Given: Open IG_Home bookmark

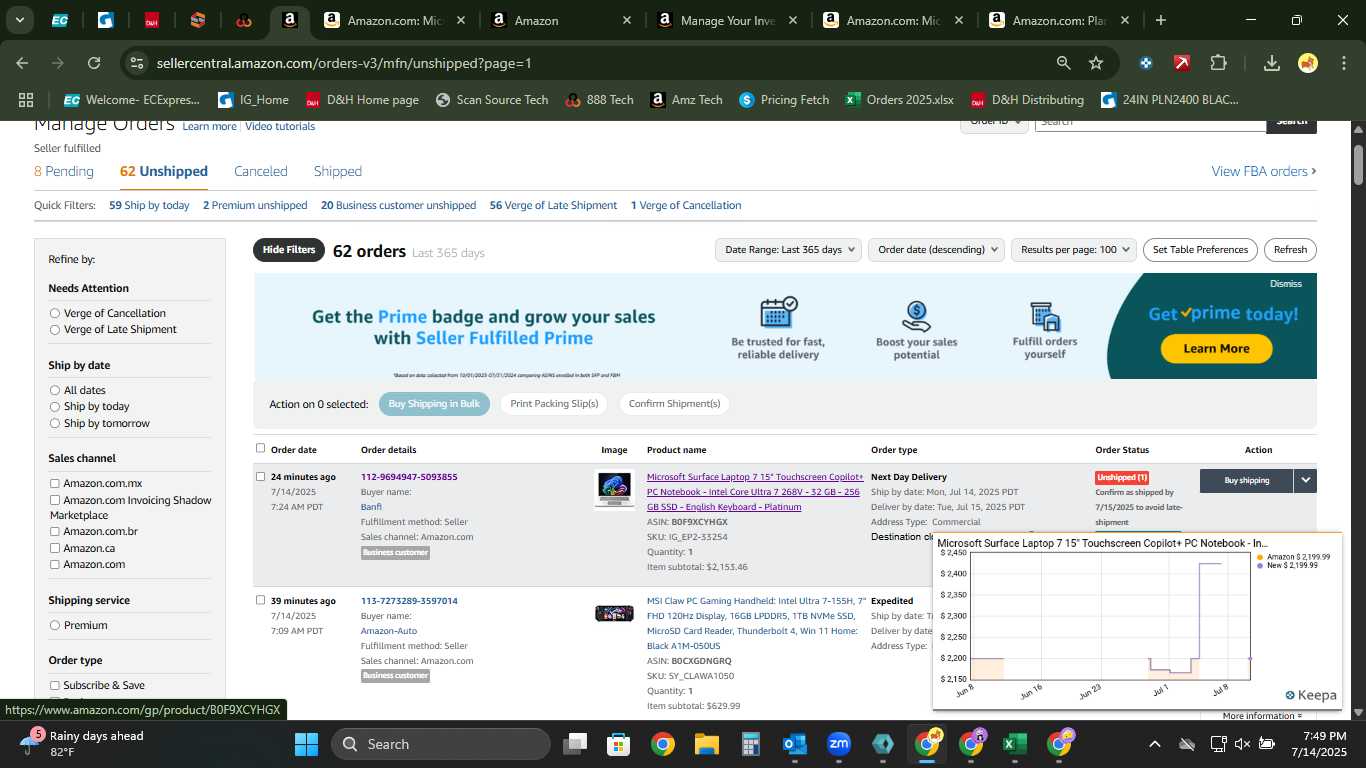Looking at the screenshot, I should tap(252, 100).
